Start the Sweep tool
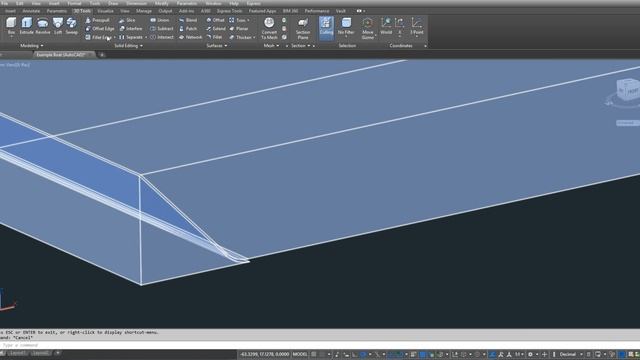The height and width of the screenshot is (360, 640). [71, 25]
